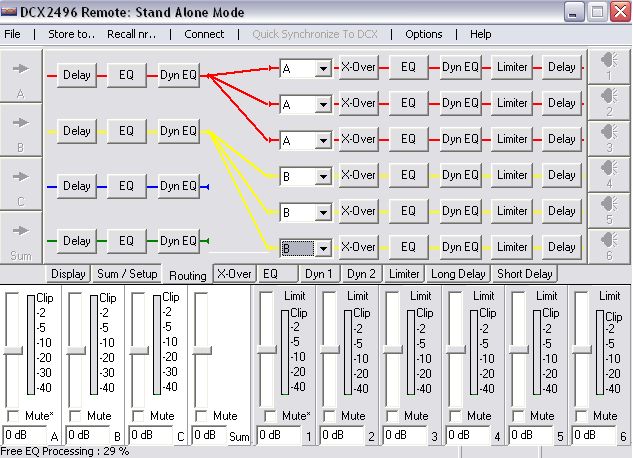Select output 6 speaker icon
The height and width of the screenshot is (458, 633).
tap(609, 240)
